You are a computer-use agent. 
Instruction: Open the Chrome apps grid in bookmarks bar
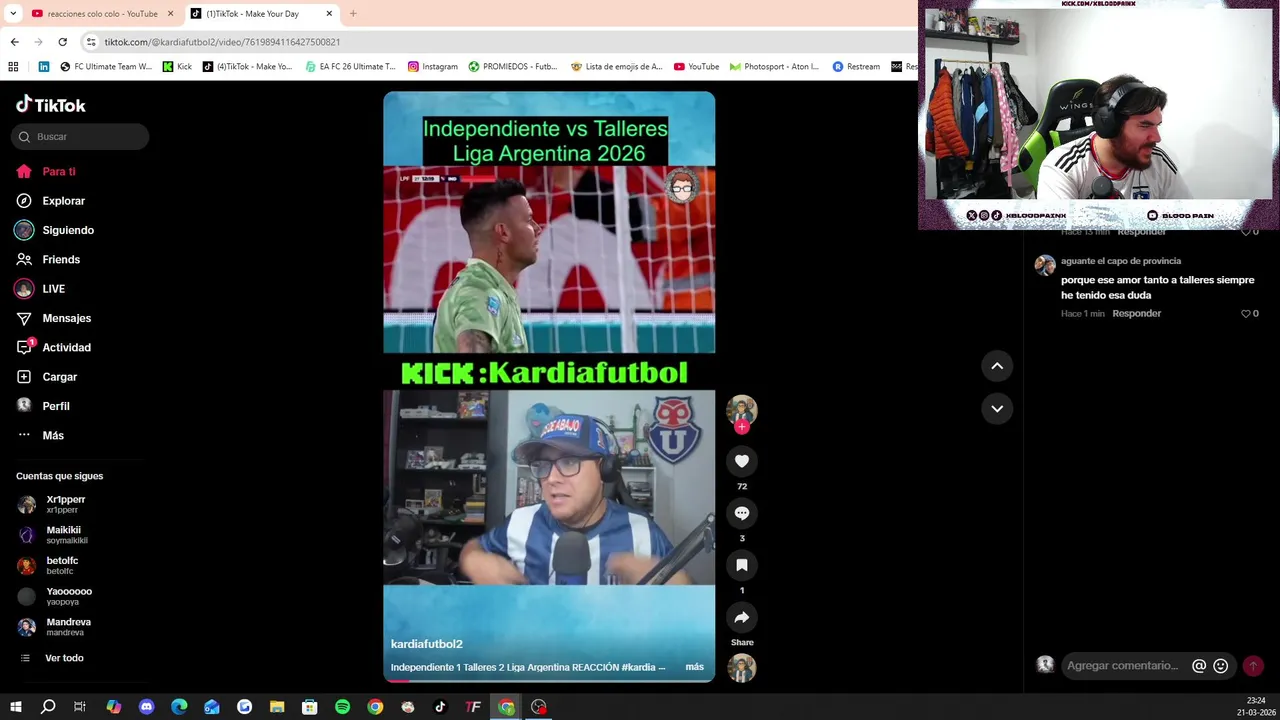coord(13,67)
